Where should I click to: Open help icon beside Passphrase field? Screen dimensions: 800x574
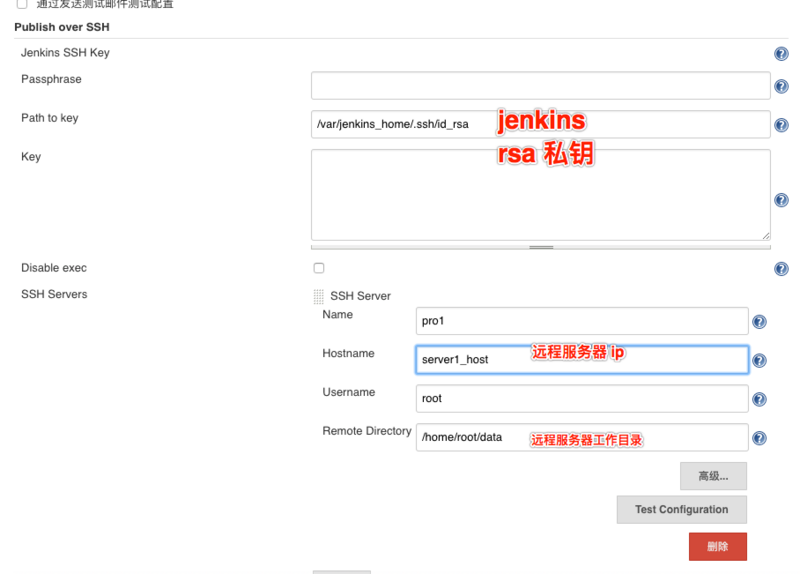[781, 86]
